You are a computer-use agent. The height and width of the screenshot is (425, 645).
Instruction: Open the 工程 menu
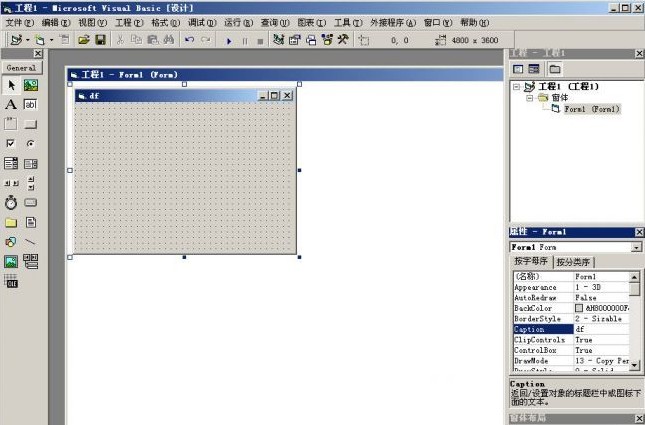129,23
